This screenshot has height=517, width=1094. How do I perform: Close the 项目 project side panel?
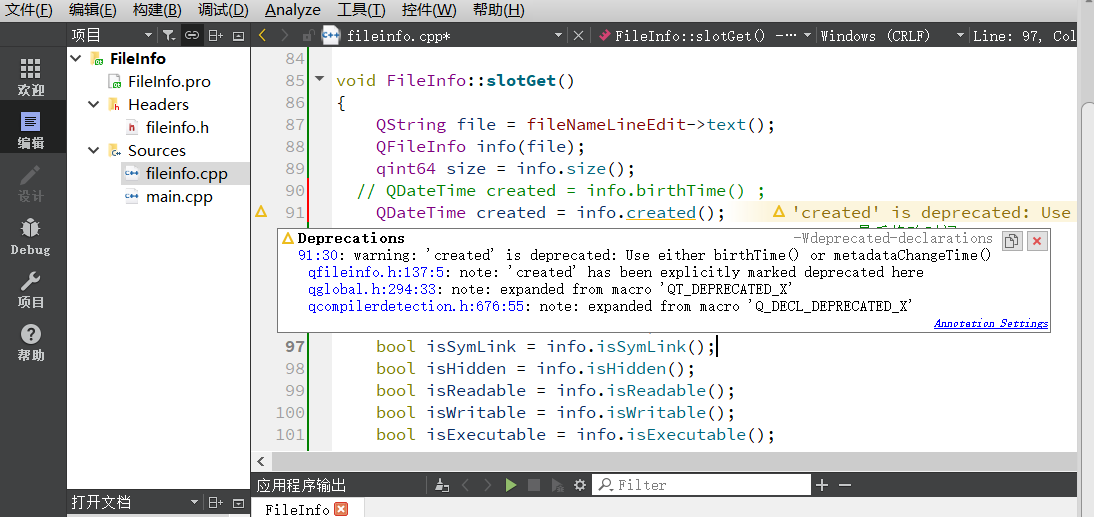(x=239, y=35)
